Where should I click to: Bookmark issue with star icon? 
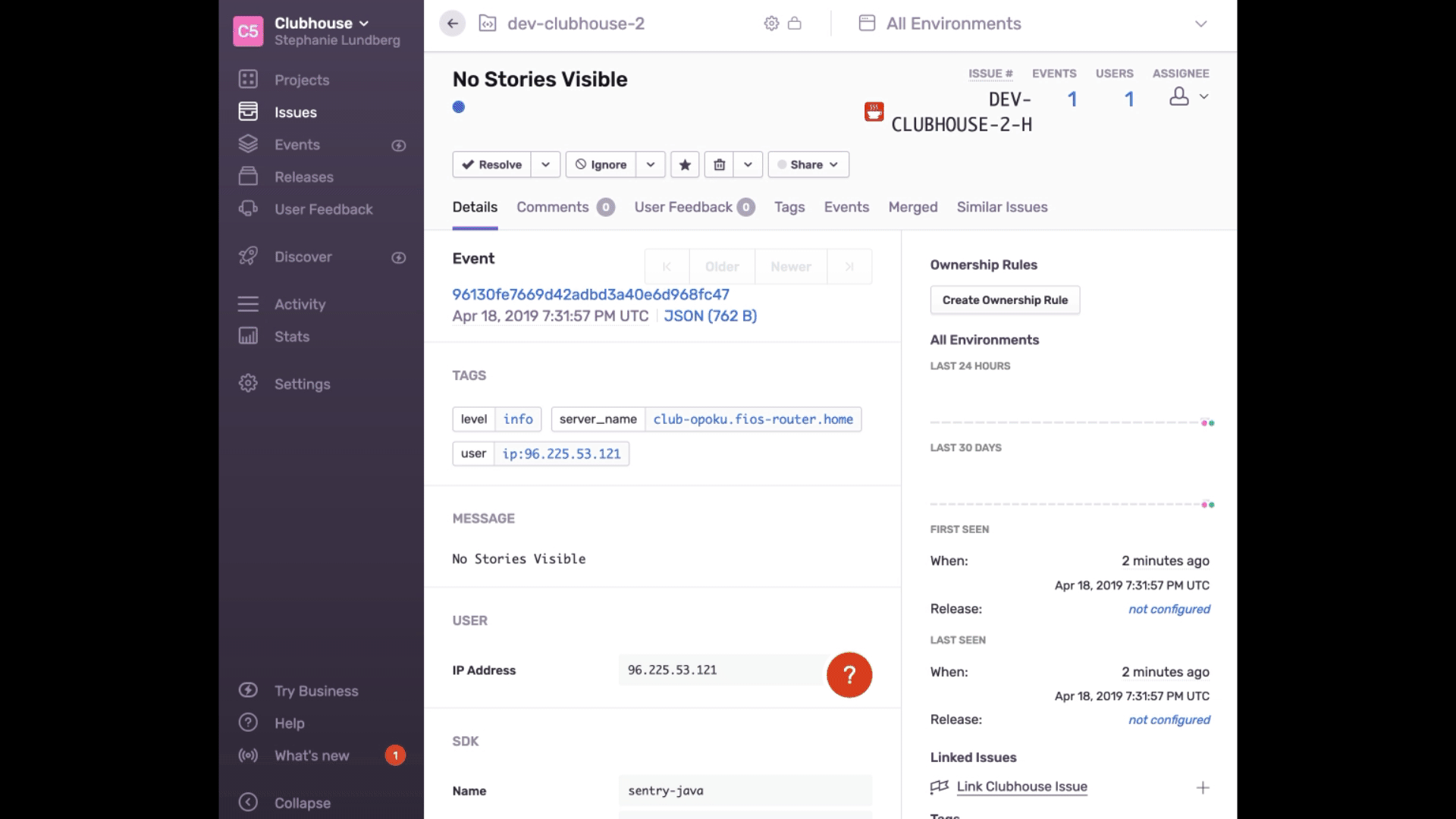[685, 165]
